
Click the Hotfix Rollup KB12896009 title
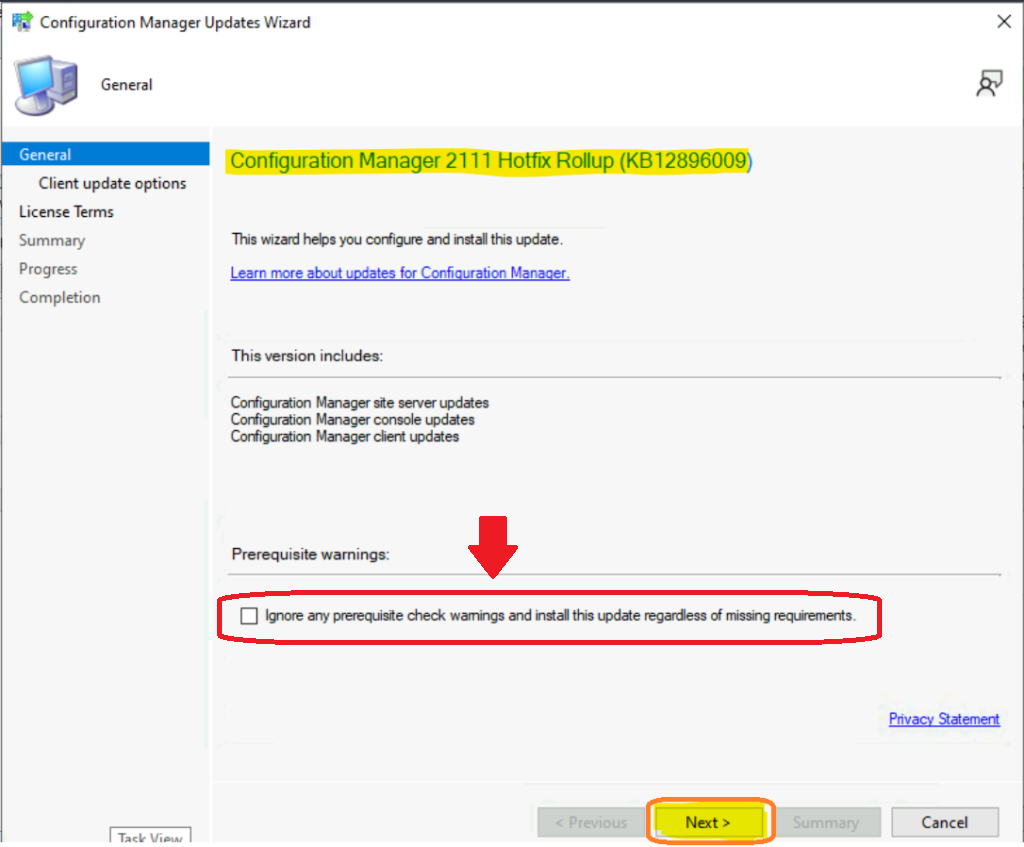coord(491,161)
